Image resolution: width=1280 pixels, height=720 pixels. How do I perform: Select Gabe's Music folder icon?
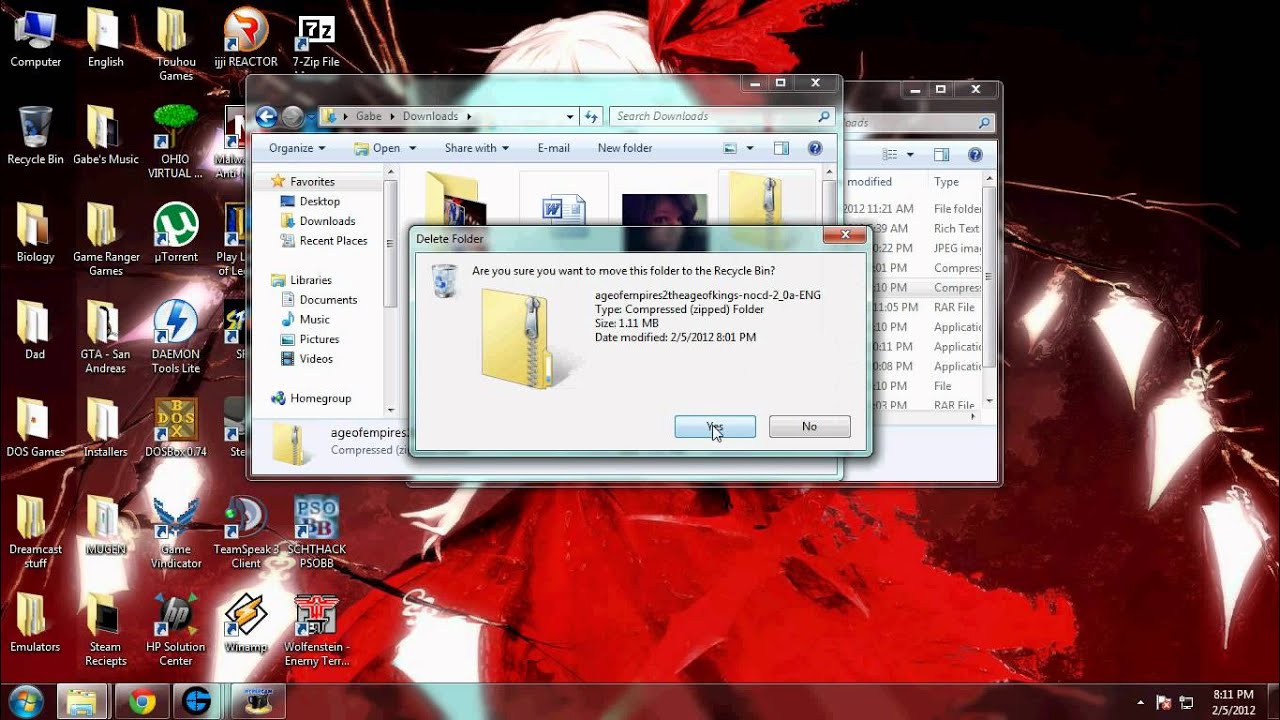[x=106, y=135]
